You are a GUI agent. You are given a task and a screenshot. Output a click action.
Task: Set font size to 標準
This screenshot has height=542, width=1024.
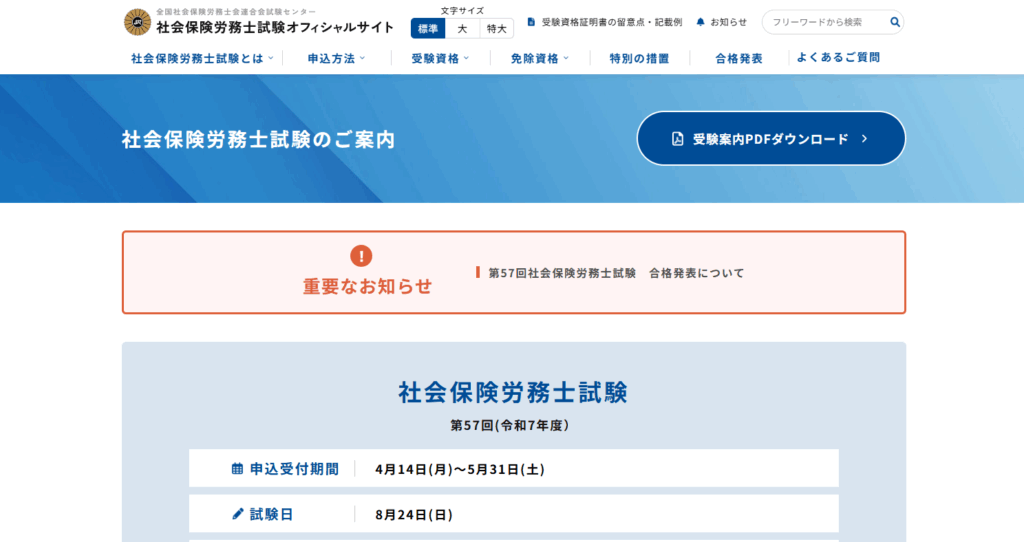tap(427, 28)
